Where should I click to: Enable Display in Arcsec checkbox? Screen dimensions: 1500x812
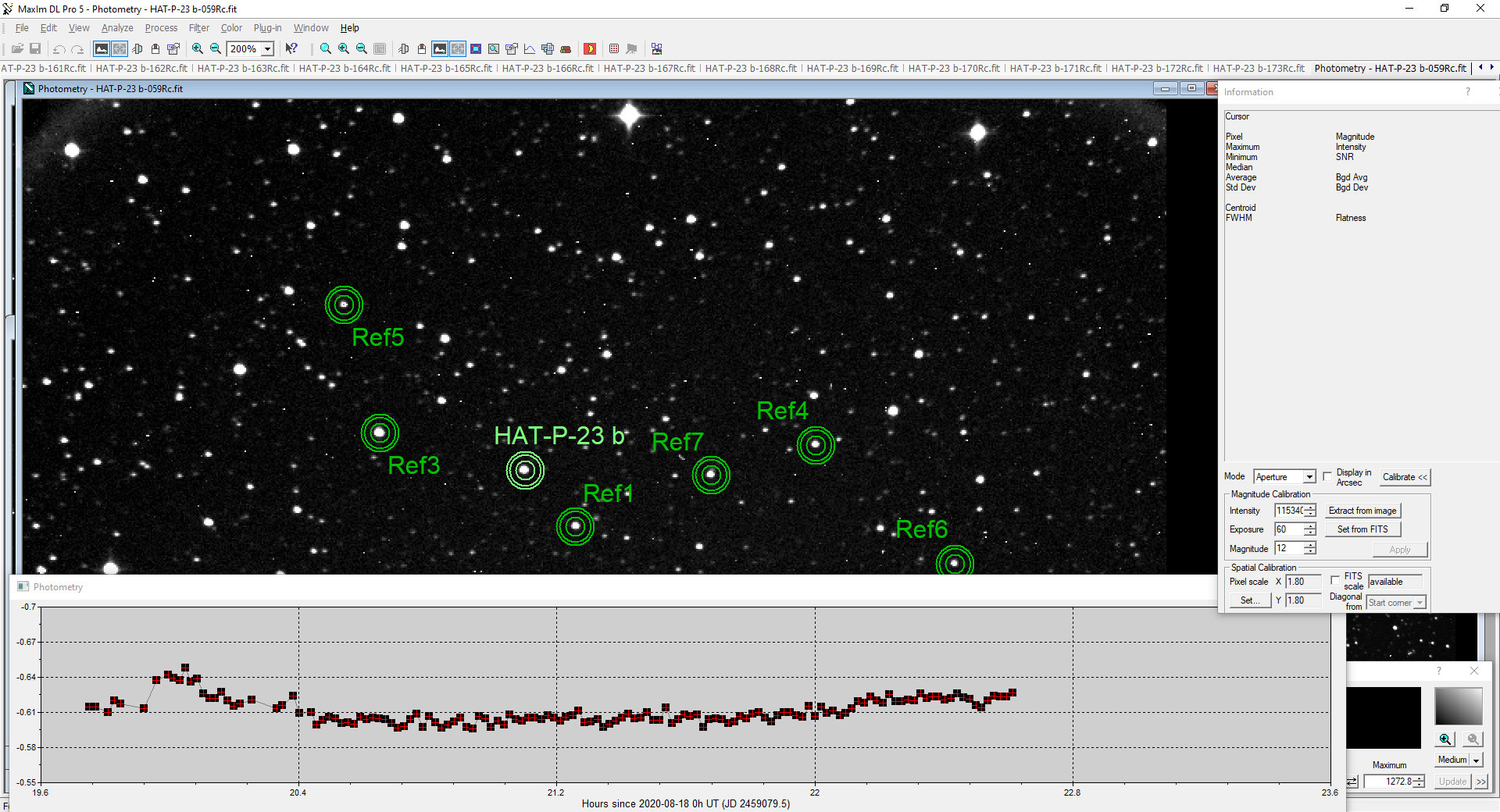[x=1327, y=476]
